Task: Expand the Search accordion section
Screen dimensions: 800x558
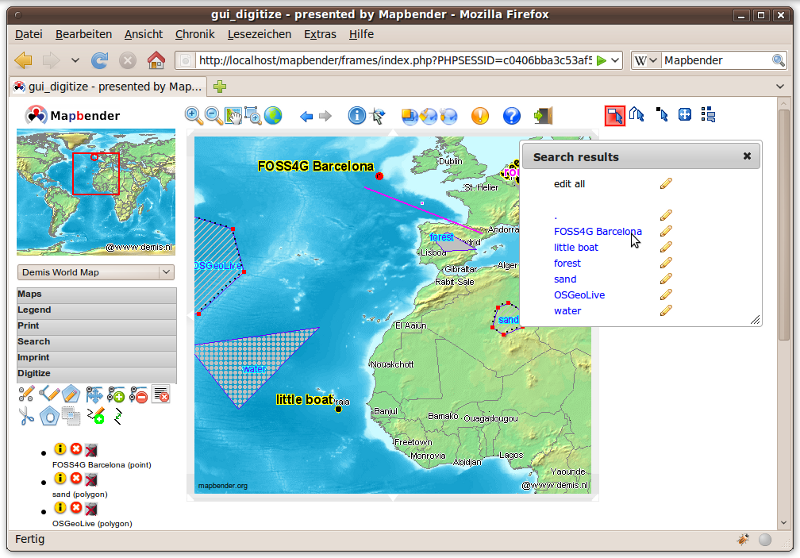Action: pos(96,342)
